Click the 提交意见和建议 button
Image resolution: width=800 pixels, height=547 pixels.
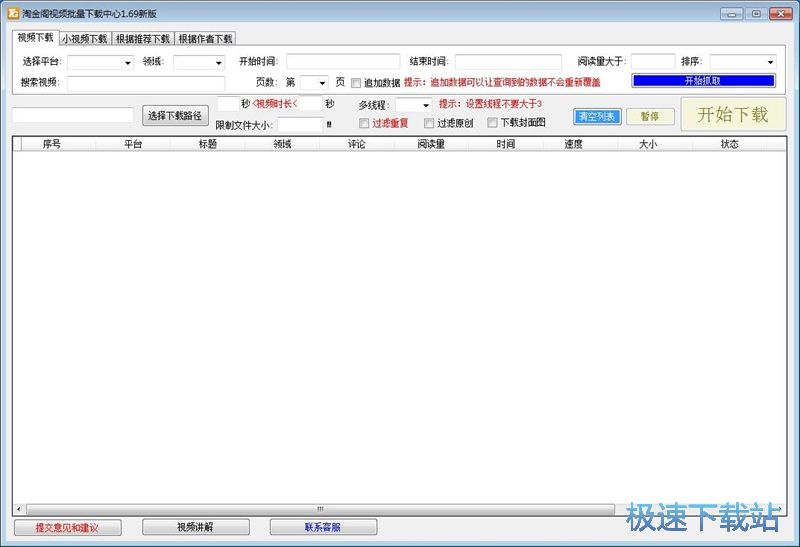click(x=67, y=528)
